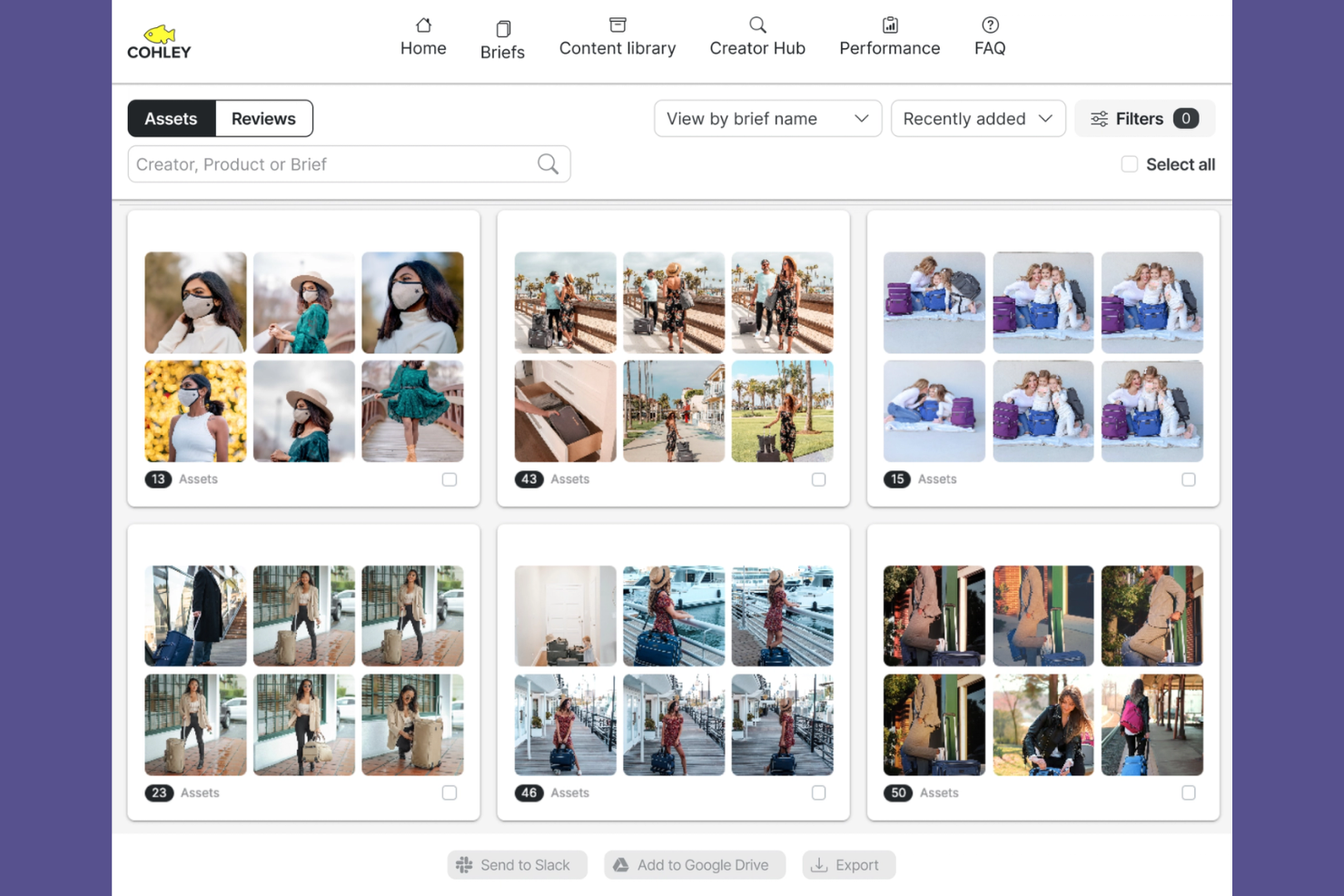Open the Recently added sort dropdown
The width and height of the screenshot is (1344, 896).
pos(978,119)
